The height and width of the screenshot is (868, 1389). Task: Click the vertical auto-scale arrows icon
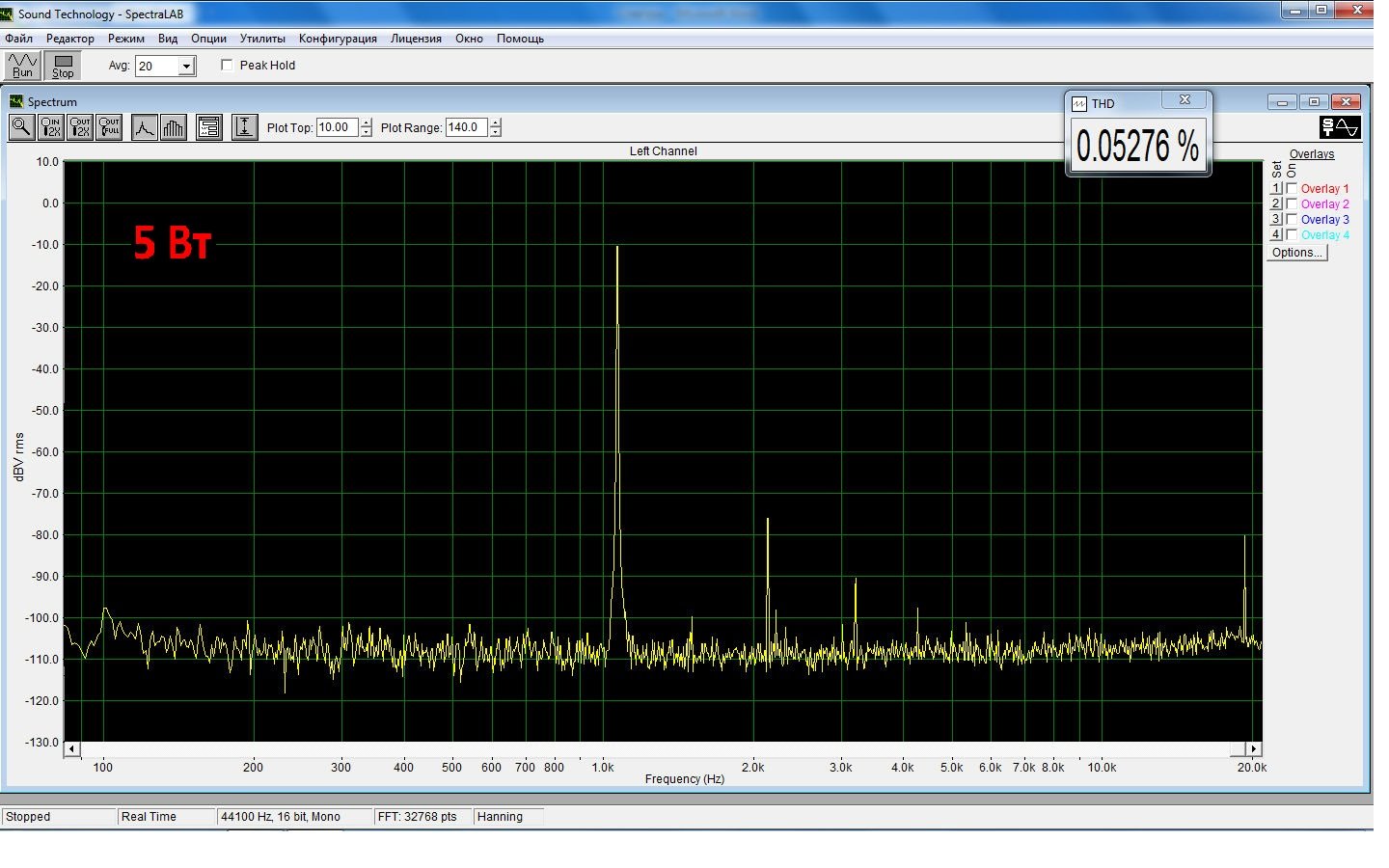pyautogui.click(x=244, y=127)
